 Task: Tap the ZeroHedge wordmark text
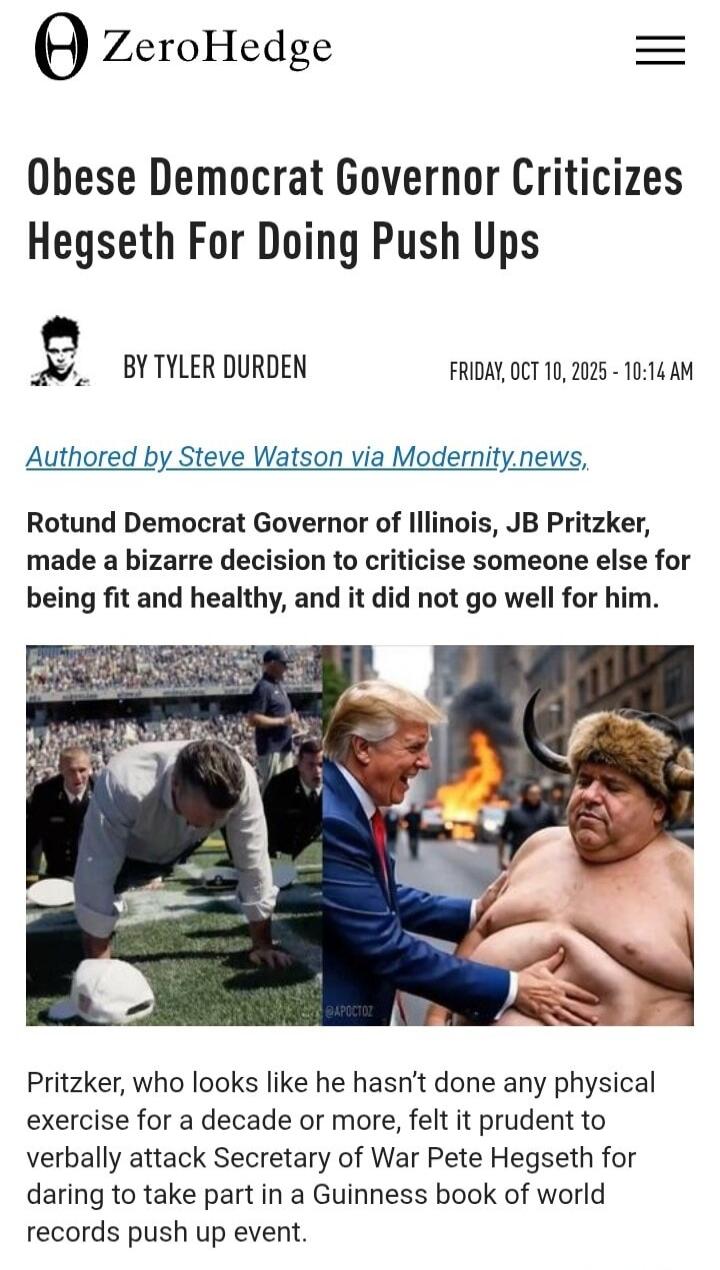click(217, 47)
